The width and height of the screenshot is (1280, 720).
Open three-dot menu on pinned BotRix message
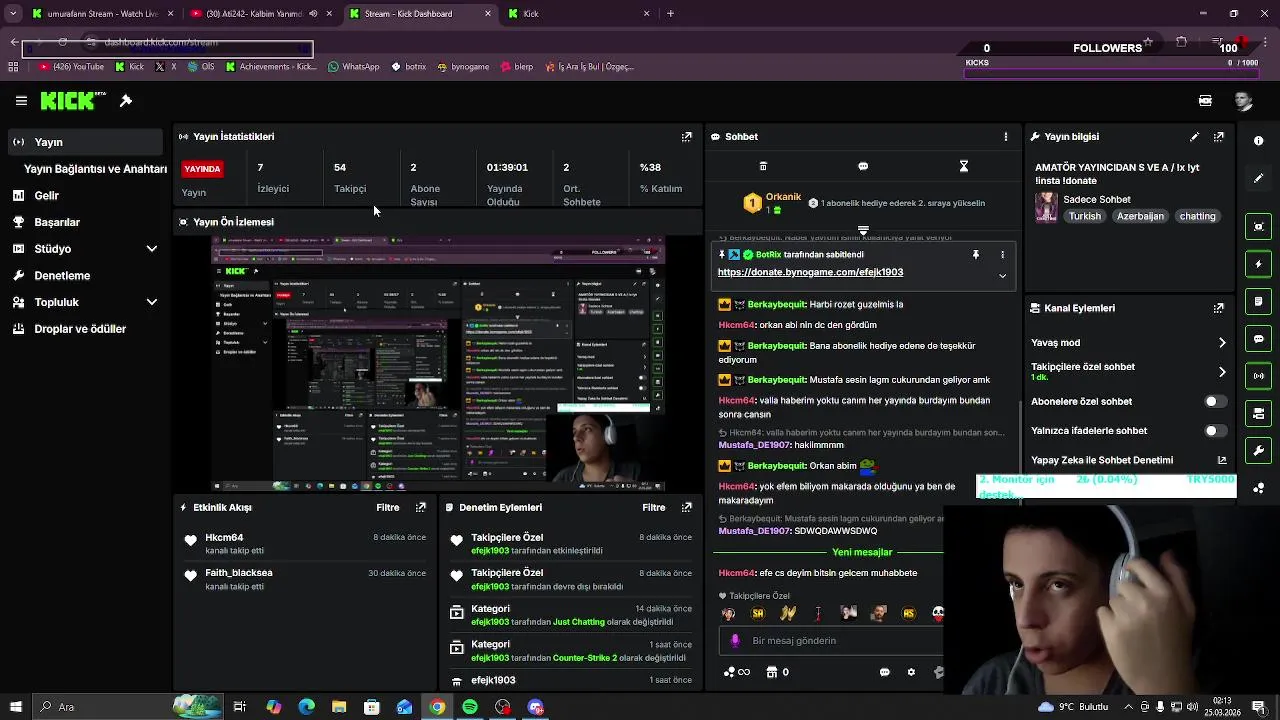[1002, 255]
